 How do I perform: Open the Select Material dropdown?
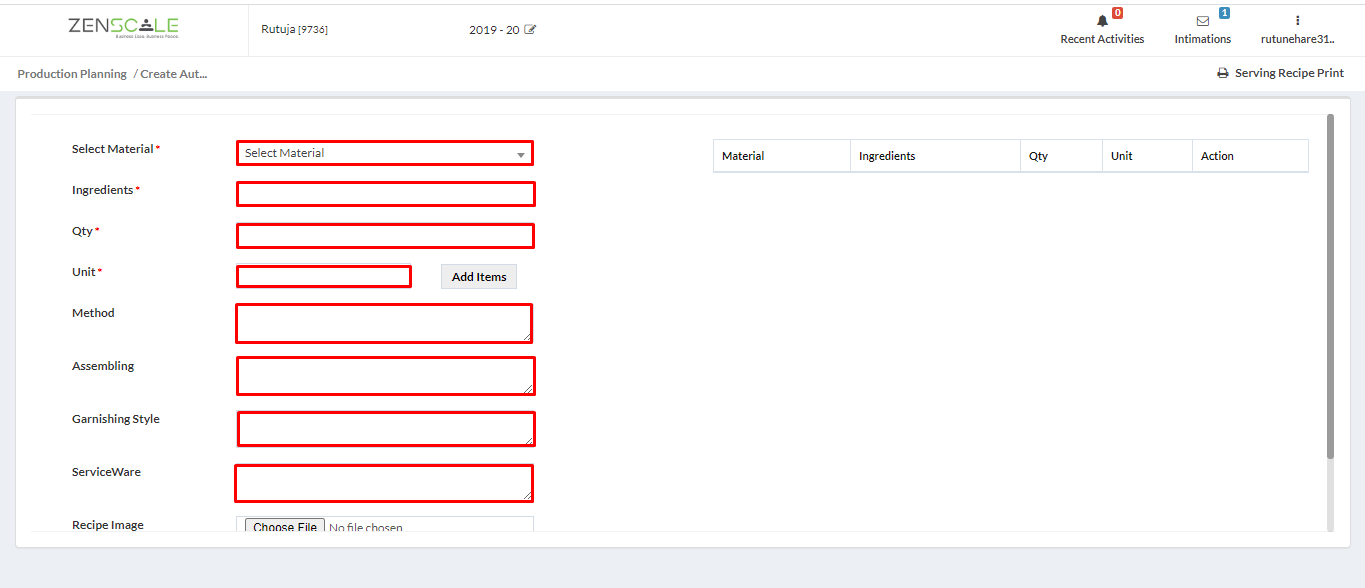click(385, 153)
